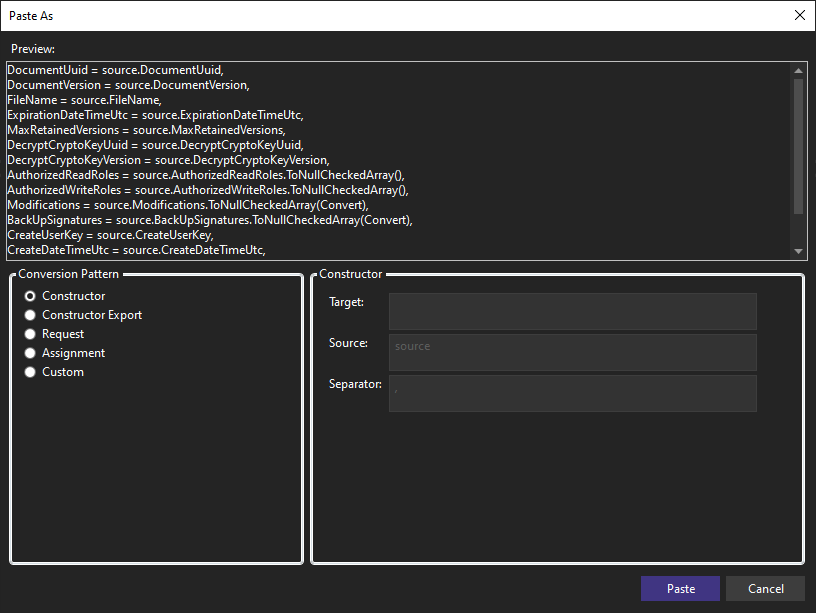Image resolution: width=816 pixels, height=613 pixels.
Task: Click the Target input field
Action: point(572,311)
